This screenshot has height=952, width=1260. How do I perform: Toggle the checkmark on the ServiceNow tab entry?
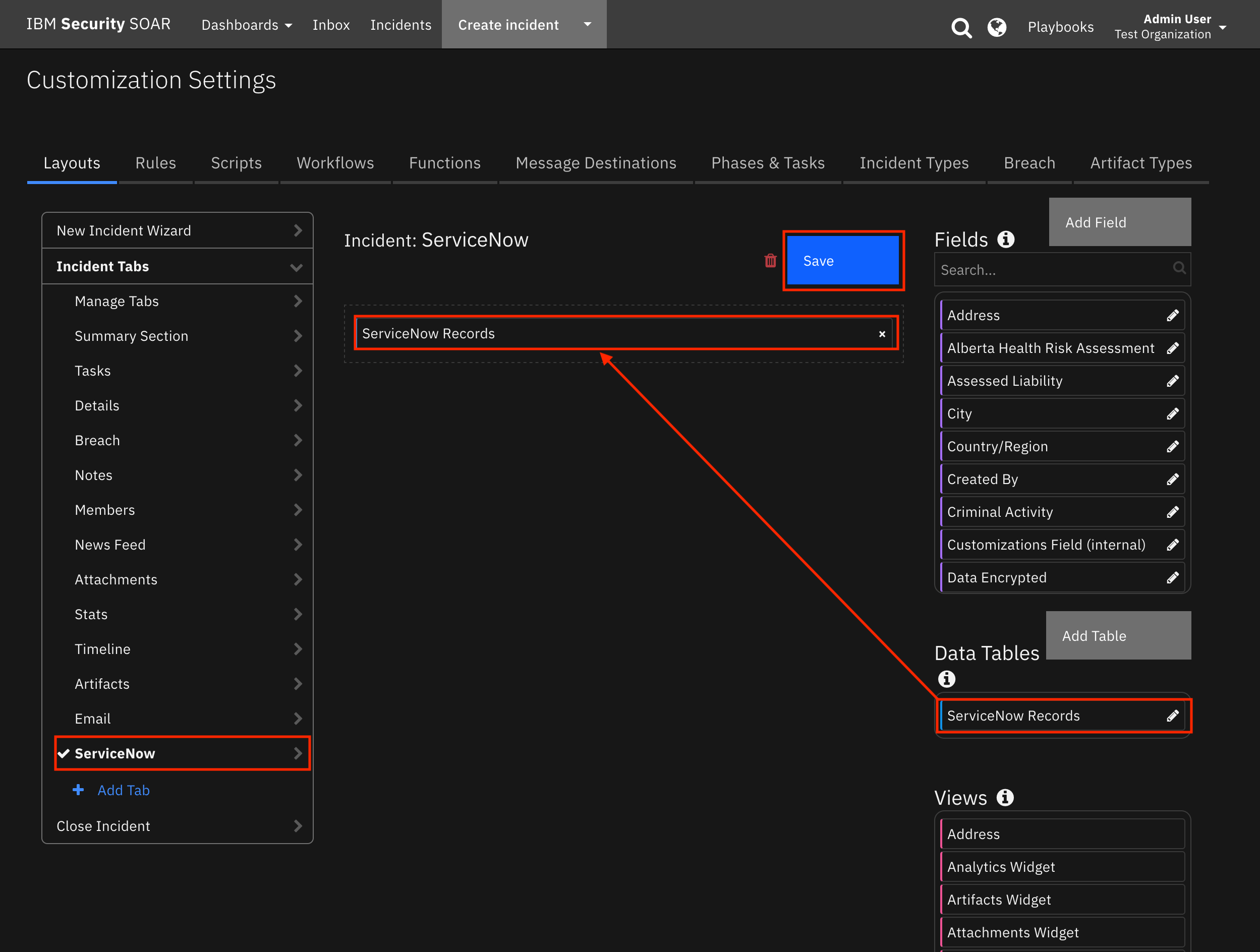click(x=64, y=753)
